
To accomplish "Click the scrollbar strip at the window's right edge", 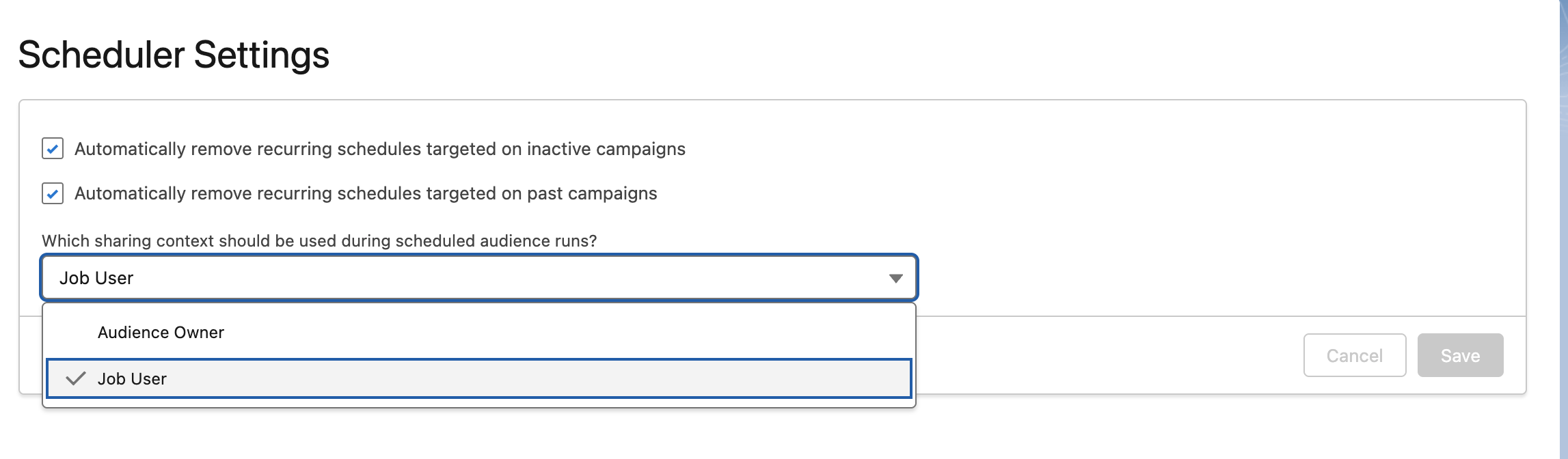I will pyautogui.click(x=1563, y=229).
